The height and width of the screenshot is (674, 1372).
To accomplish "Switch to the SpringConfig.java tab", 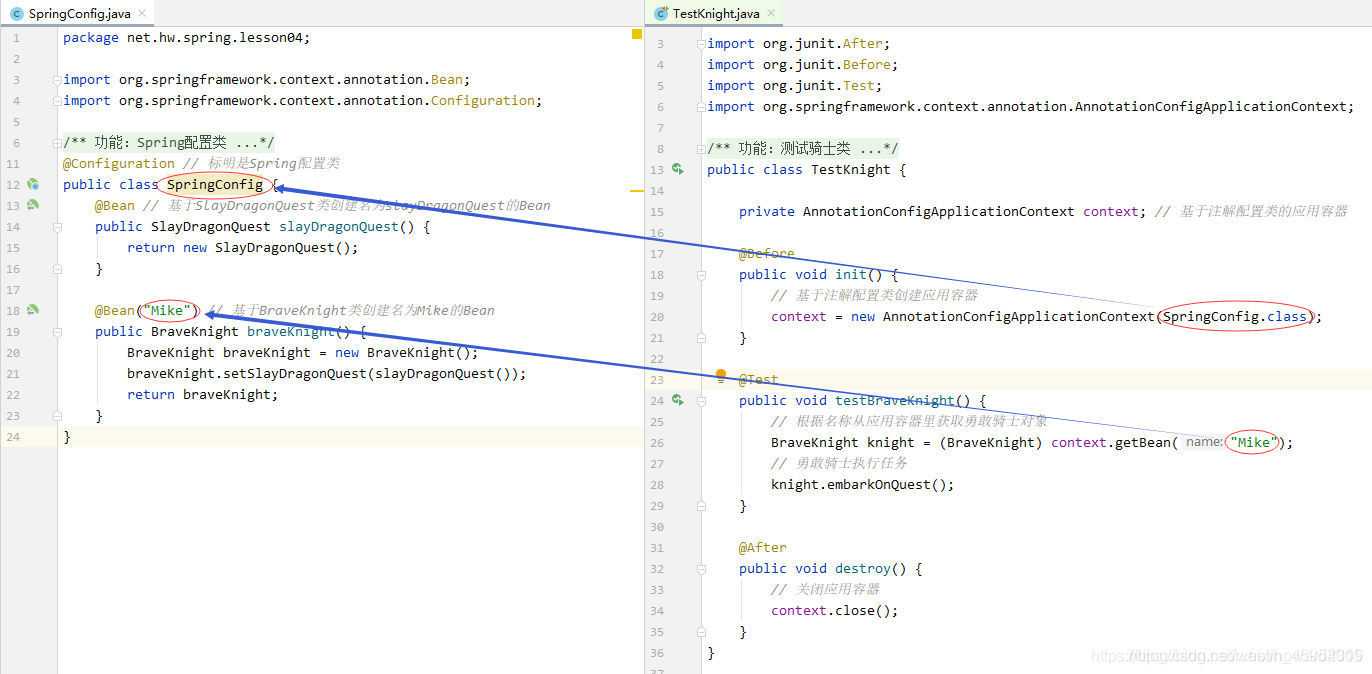I will point(79,14).
